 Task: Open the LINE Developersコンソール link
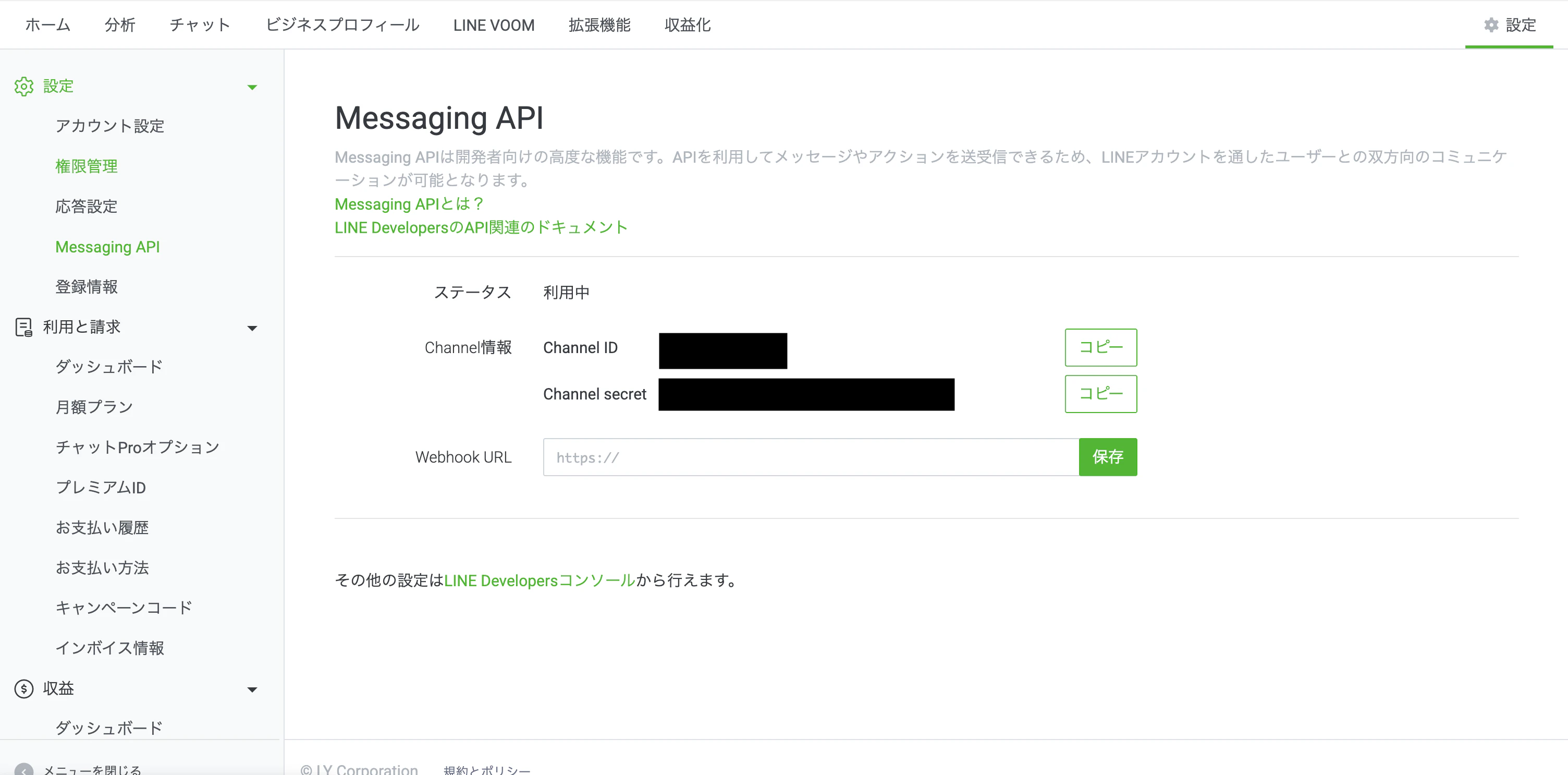click(540, 581)
